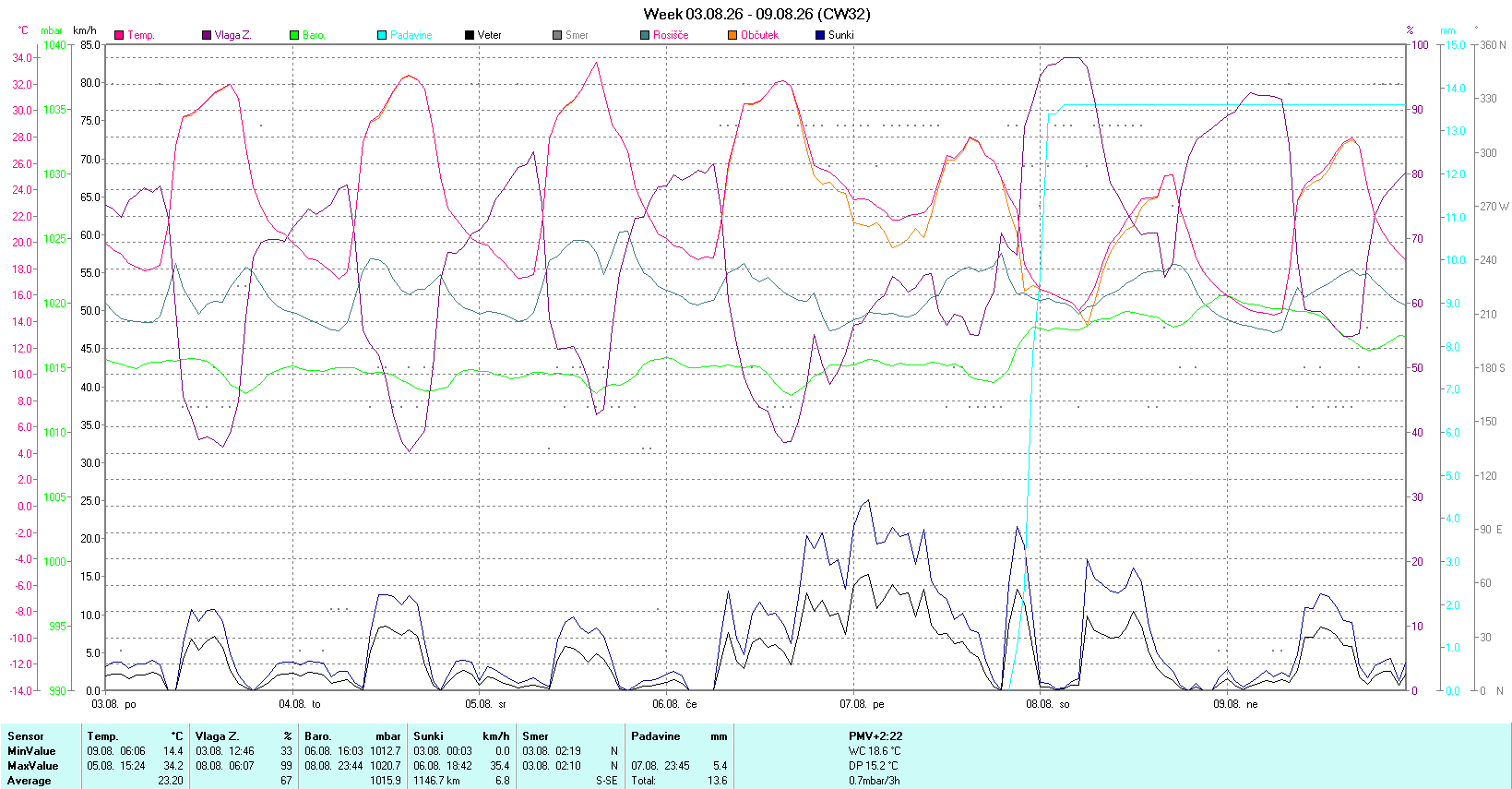Screen dimensions: 1512x789
Task: Click the maximum temperature value '34.2'
Action: click(x=173, y=766)
